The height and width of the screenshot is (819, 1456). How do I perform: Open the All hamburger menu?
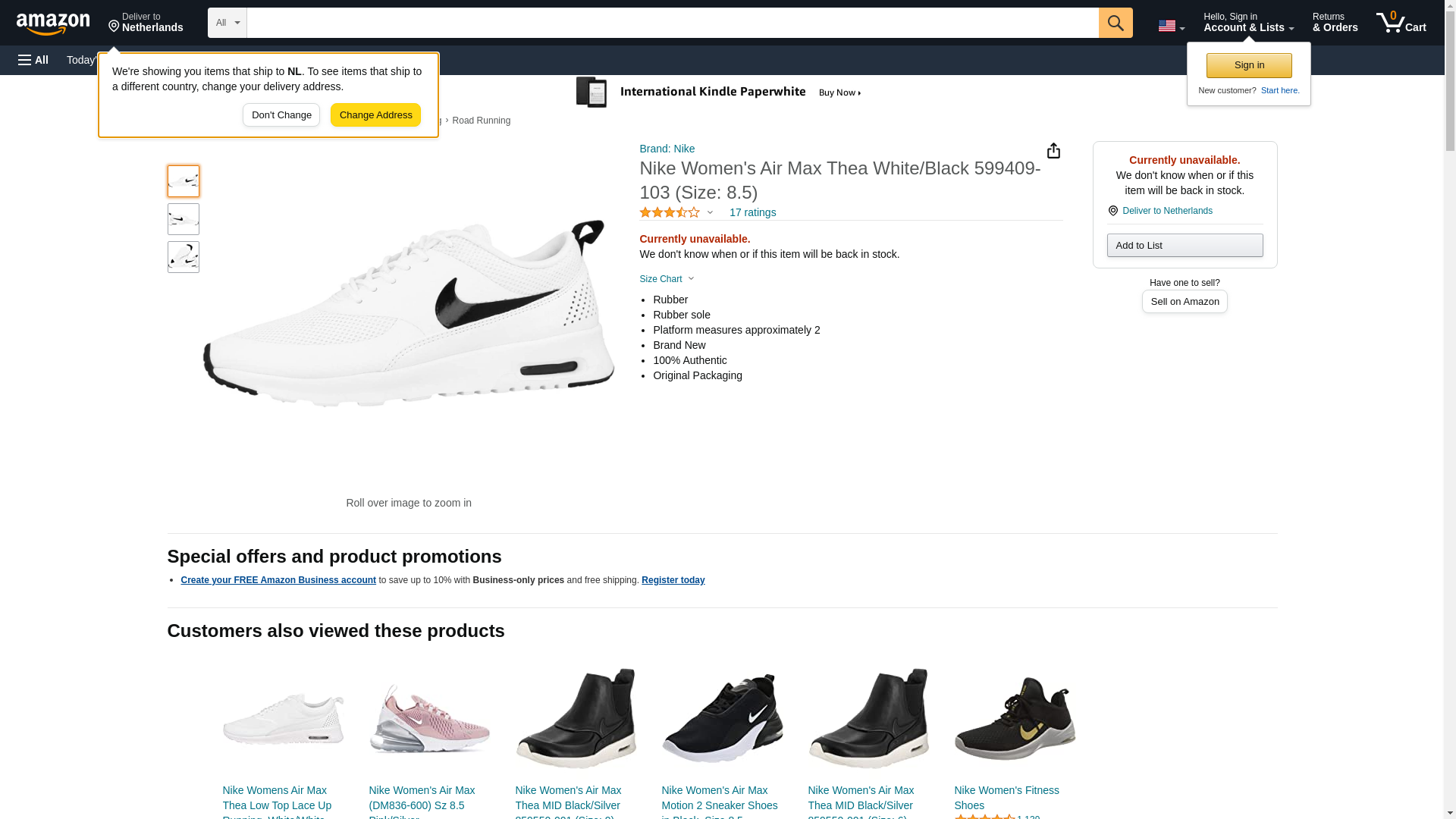click(33, 60)
